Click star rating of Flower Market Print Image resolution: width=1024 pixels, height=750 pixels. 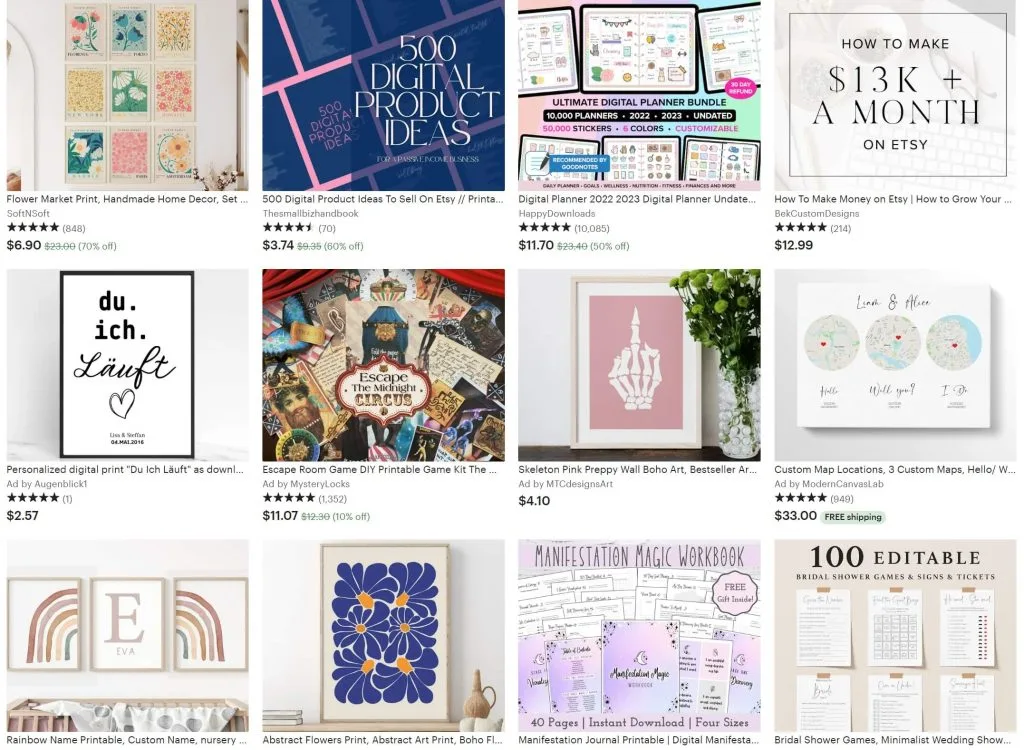pyautogui.click(x=33, y=227)
